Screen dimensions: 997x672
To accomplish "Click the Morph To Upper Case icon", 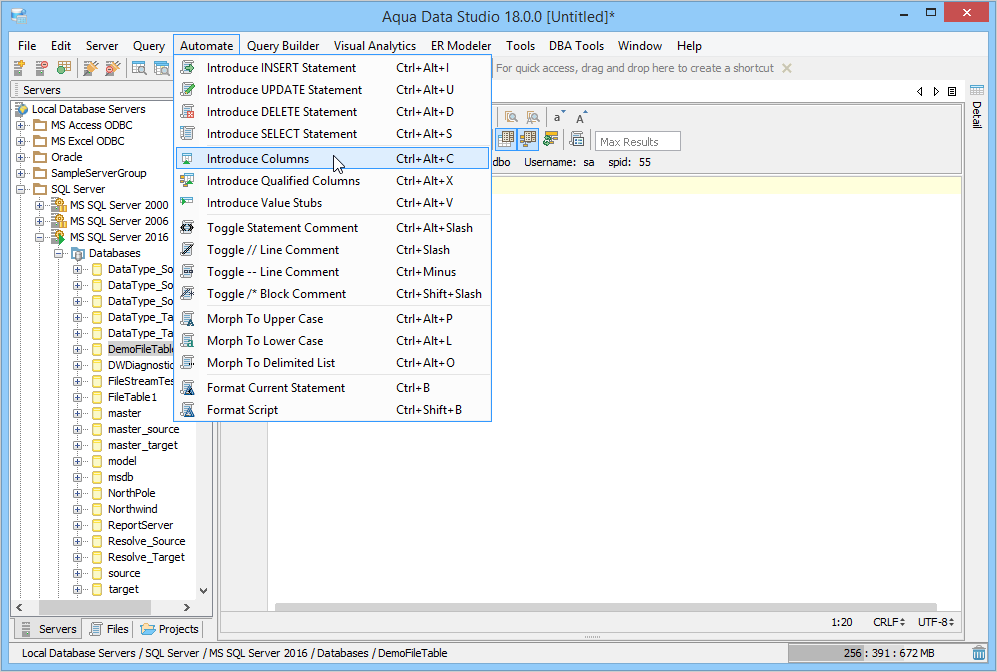I will pyautogui.click(x=188, y=319).
